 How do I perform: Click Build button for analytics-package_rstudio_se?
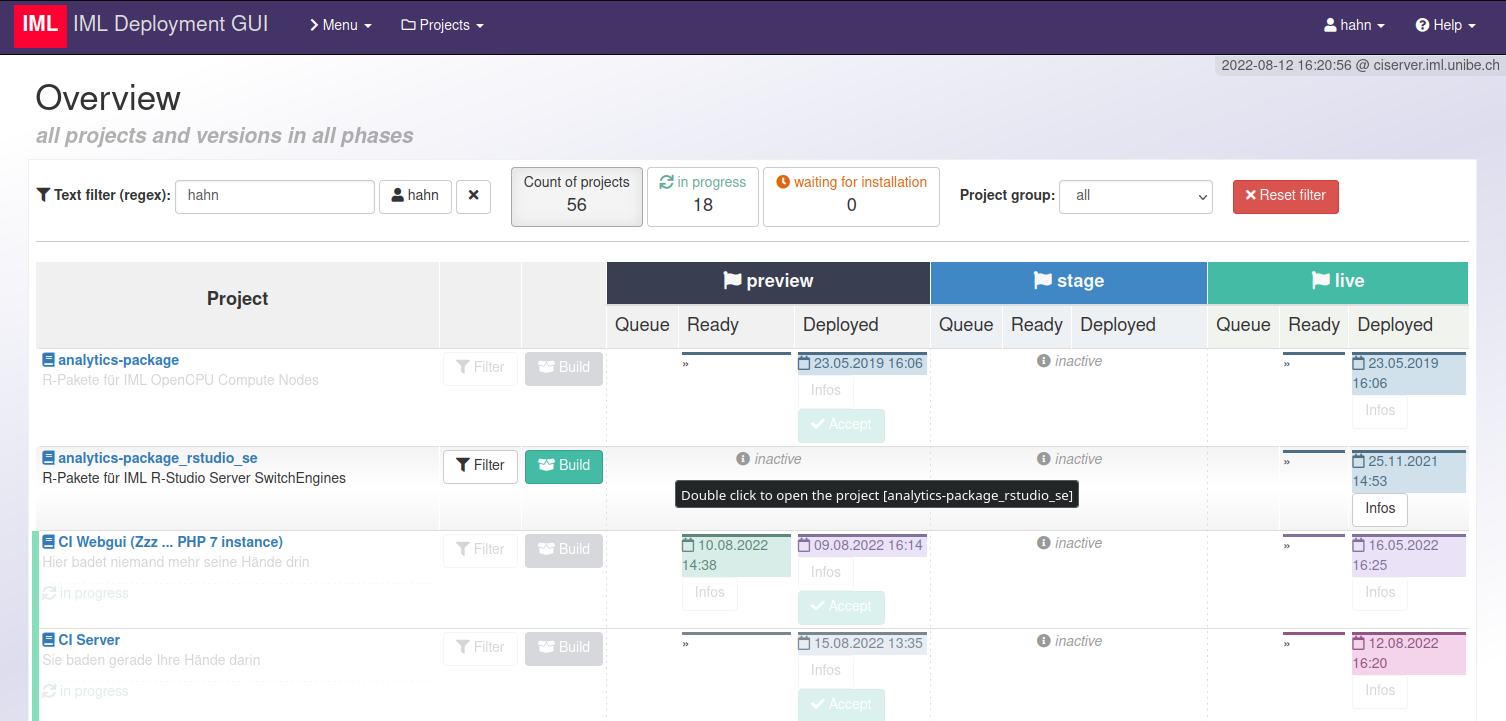(564, 466)
